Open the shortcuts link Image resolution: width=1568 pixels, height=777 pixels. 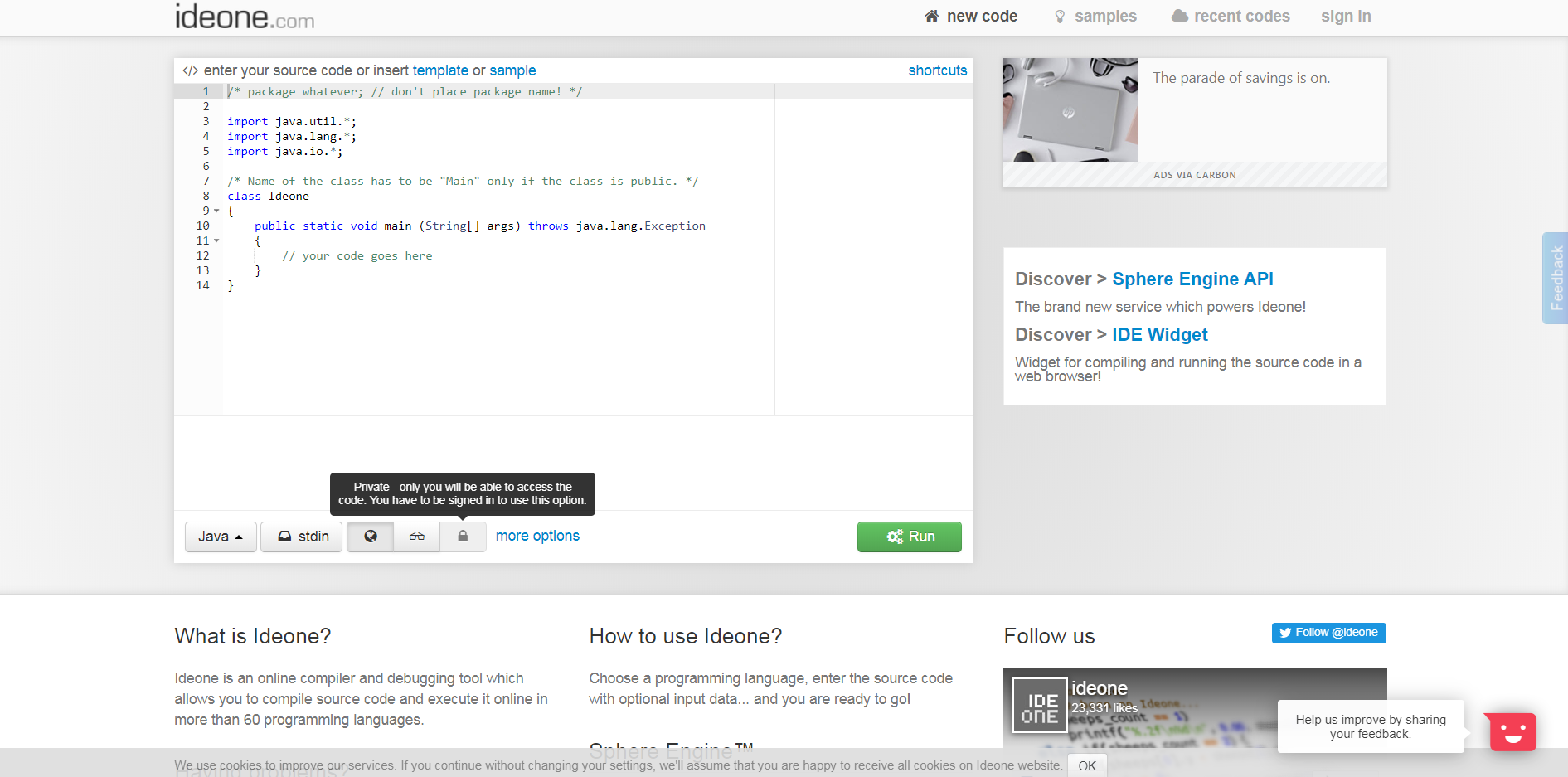tap(937, 70)
